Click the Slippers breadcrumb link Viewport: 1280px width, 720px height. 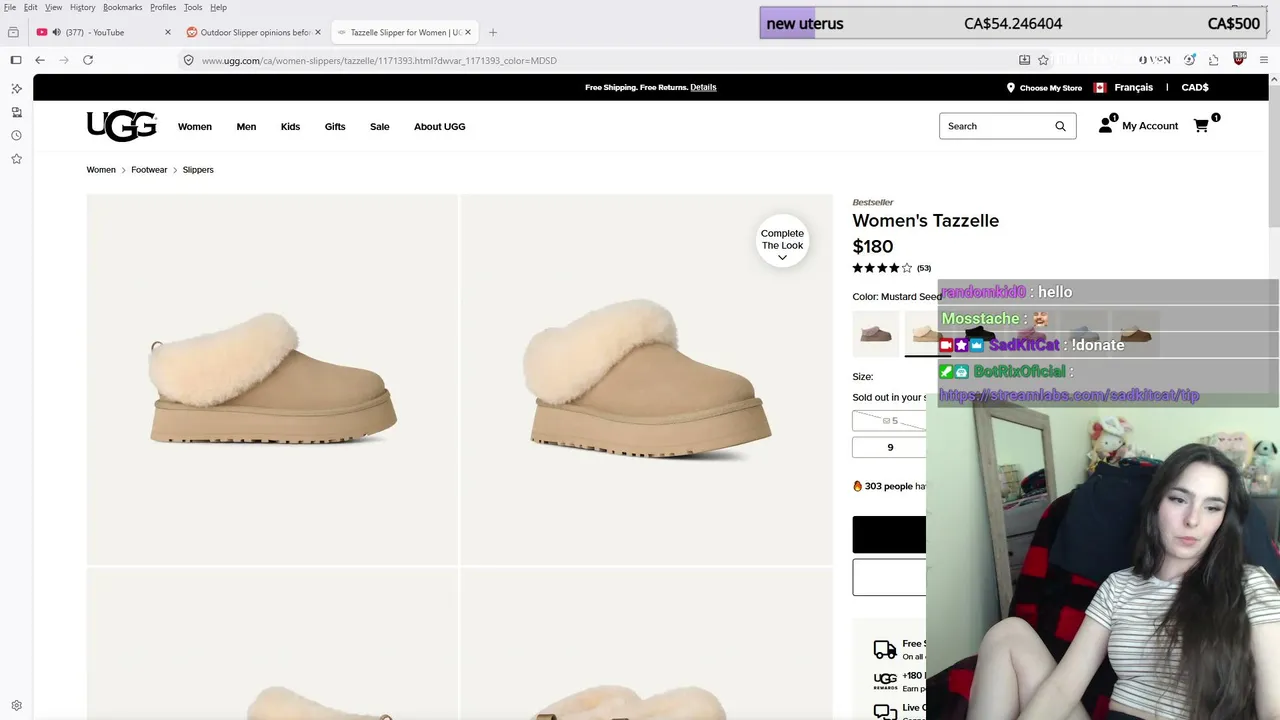click(198, 170)
